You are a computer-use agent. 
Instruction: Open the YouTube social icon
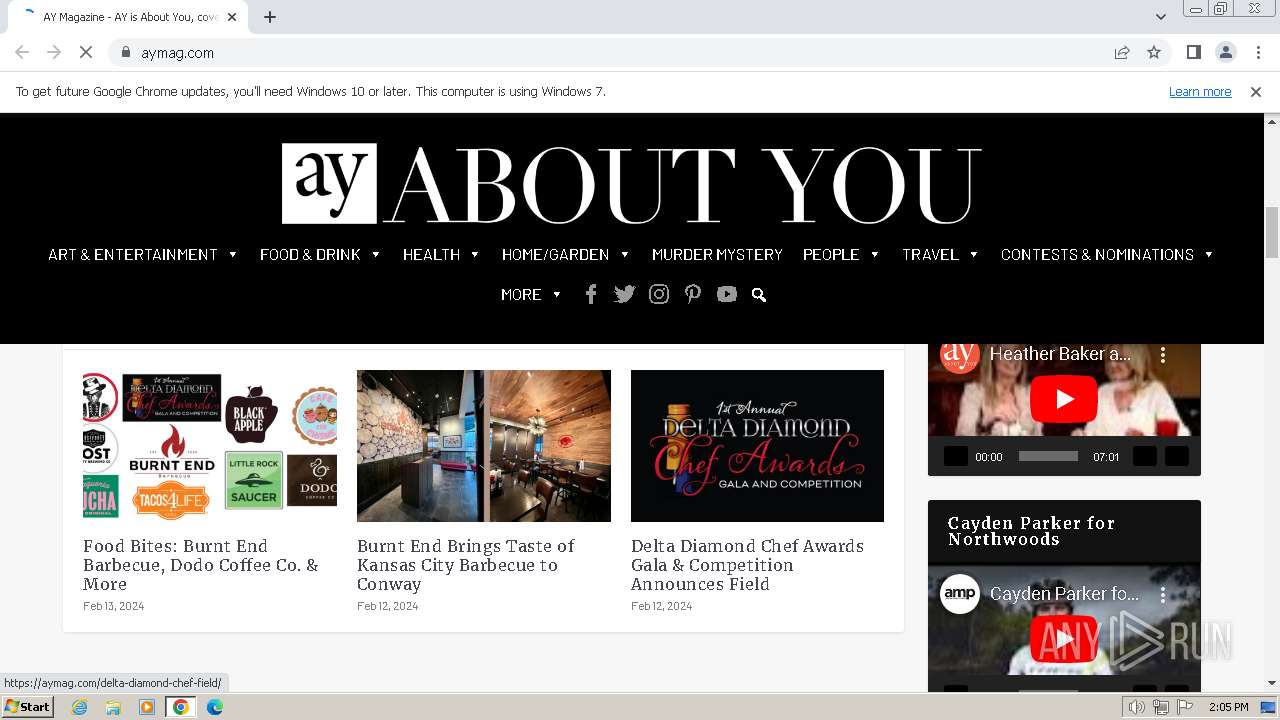tap(727, 294)
